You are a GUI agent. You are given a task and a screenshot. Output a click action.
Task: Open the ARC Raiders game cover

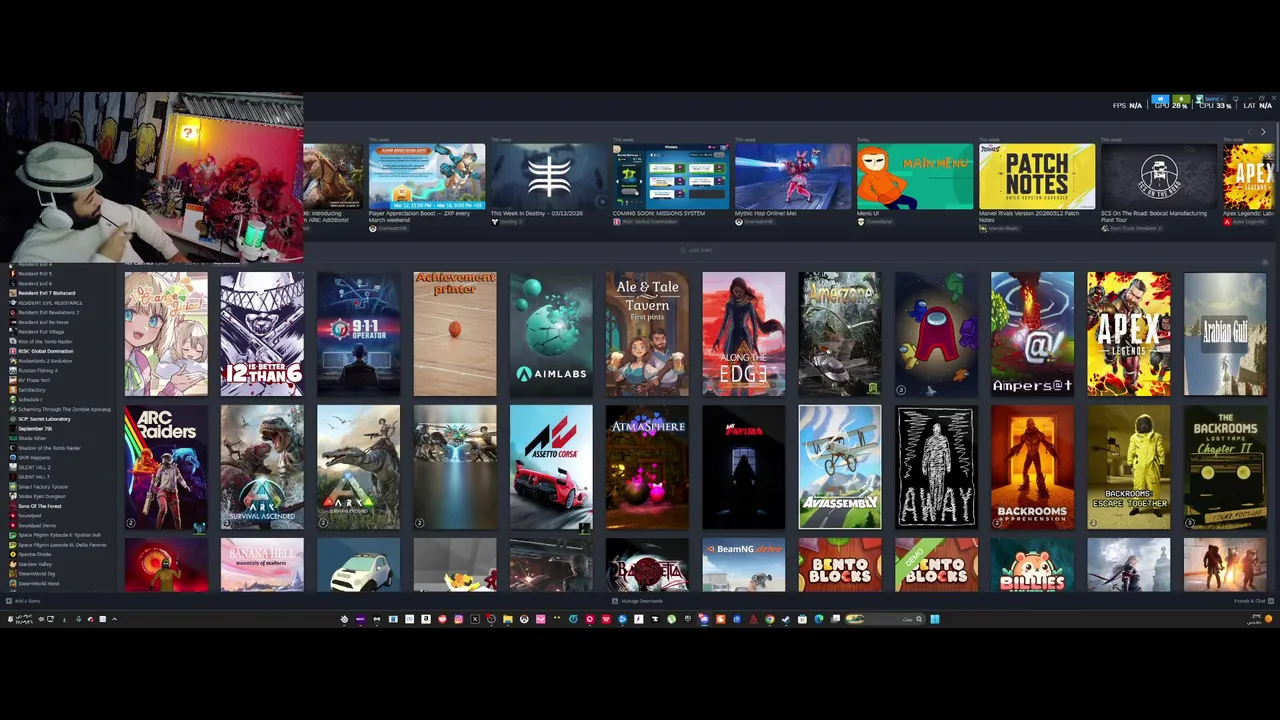point(166,467)
